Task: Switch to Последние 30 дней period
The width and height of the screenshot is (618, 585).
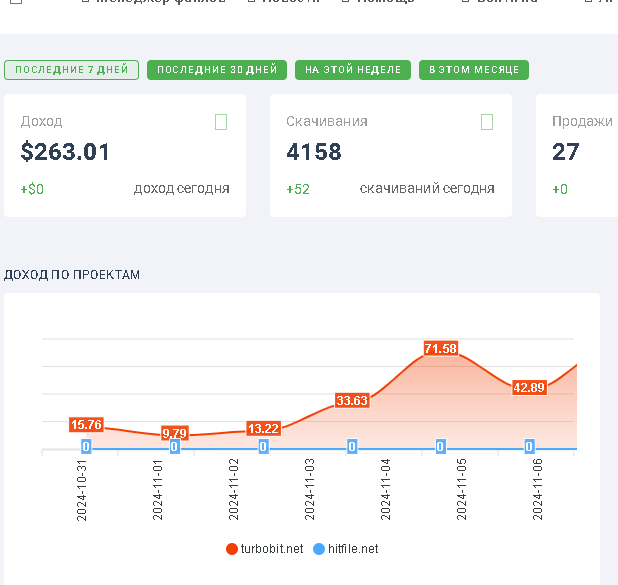Action: (217, 70)
